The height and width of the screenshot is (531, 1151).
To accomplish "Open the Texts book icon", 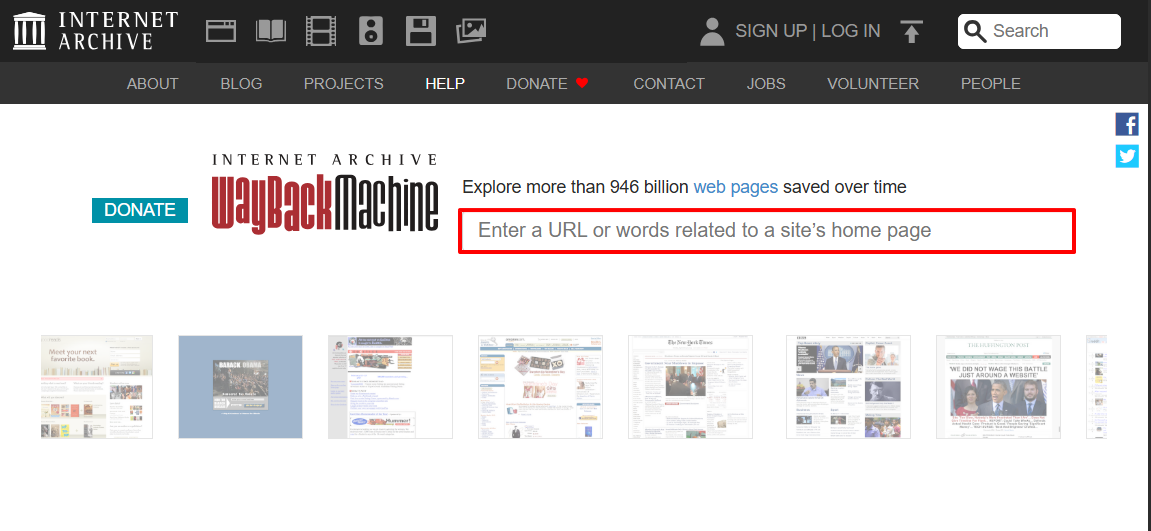I will (271, 31).
